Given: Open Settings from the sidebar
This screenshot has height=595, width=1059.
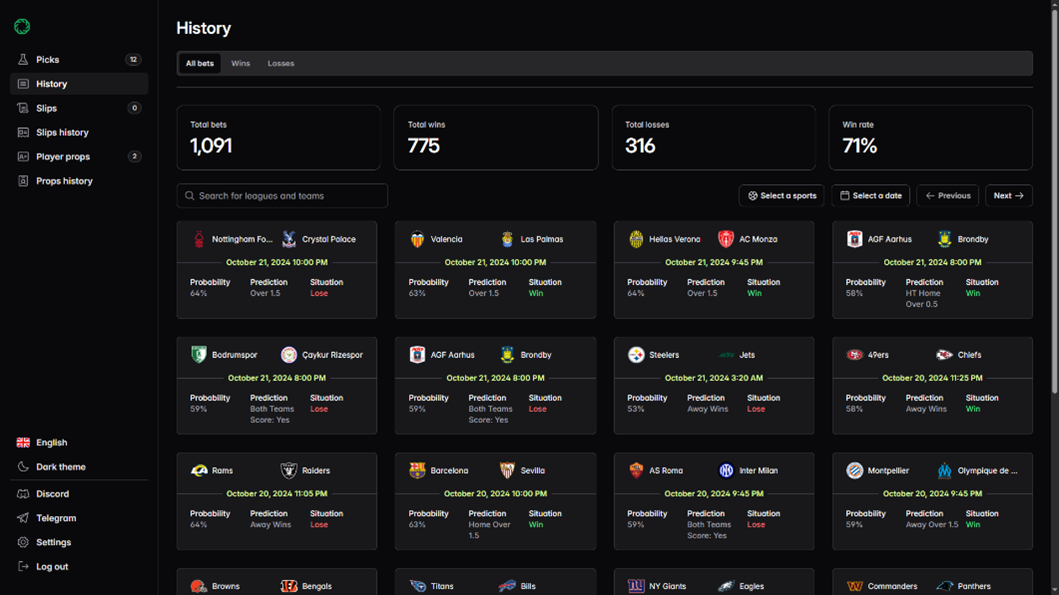Looking at the screenshot, I should click(x=79, y=542).
